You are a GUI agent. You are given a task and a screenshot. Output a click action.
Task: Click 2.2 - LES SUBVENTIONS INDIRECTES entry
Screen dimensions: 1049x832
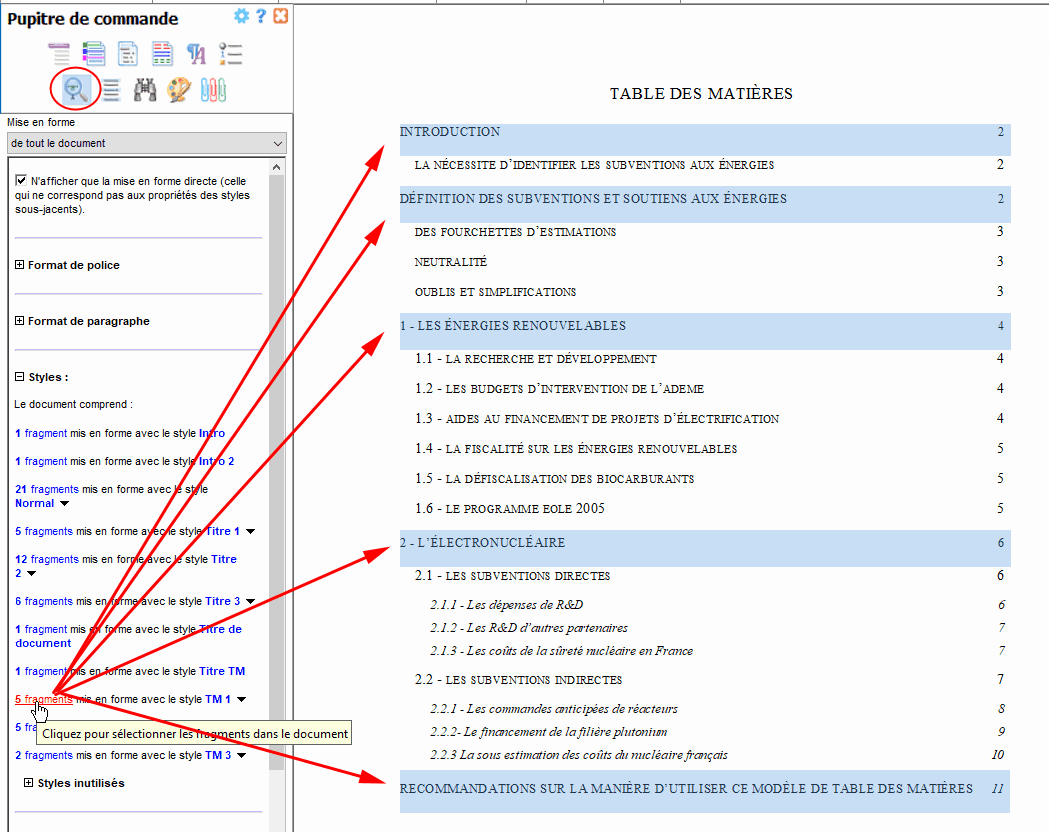coord(518,680)
